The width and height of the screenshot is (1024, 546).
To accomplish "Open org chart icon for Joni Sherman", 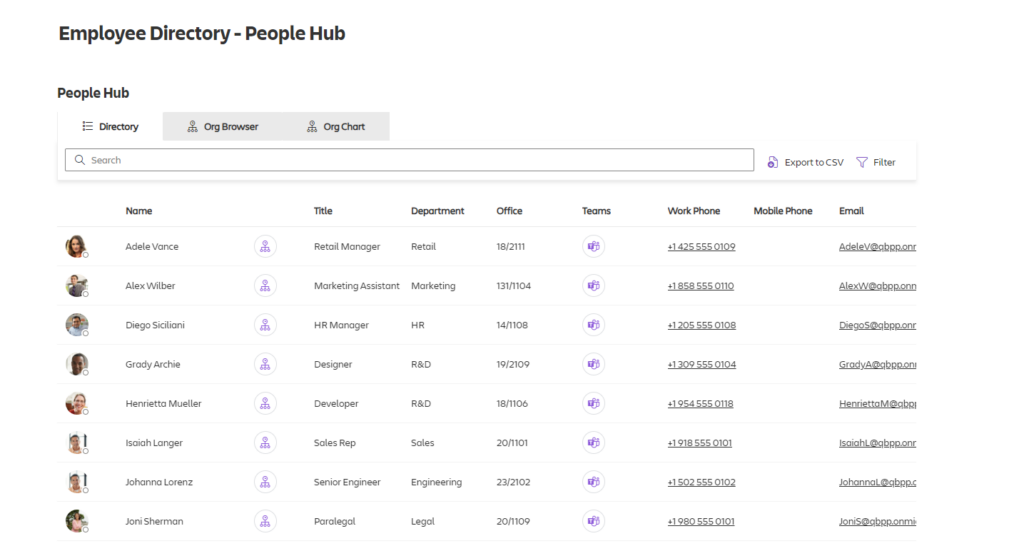I will [265, 521].
